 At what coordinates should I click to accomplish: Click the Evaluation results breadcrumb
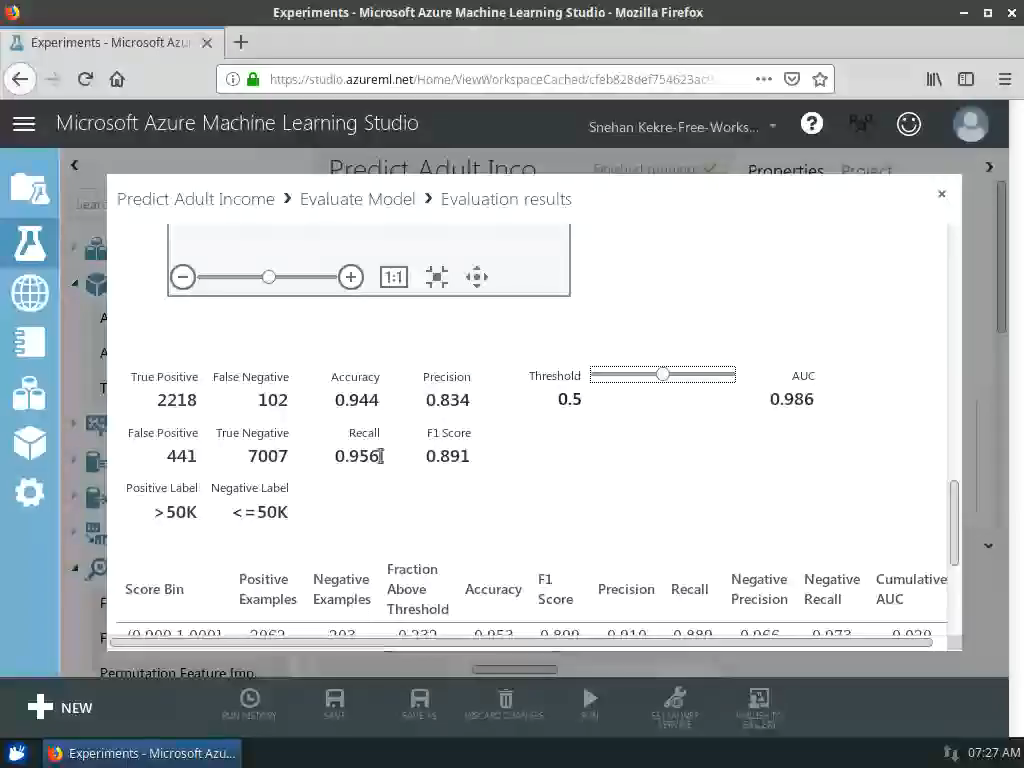pyautogui.click(x=506, y=199)
